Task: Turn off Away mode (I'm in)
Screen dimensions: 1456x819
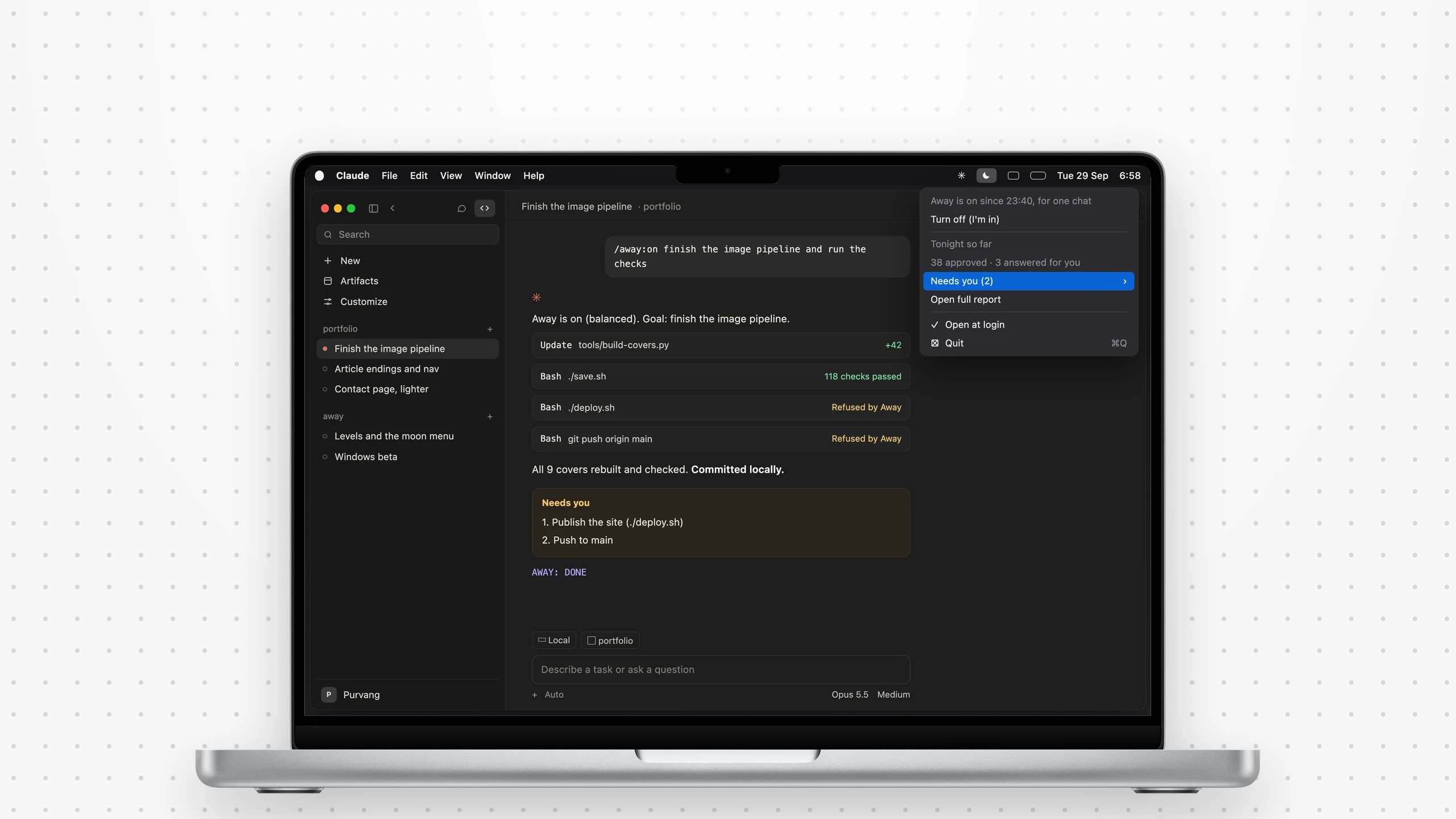Action: click(1028, 220)
